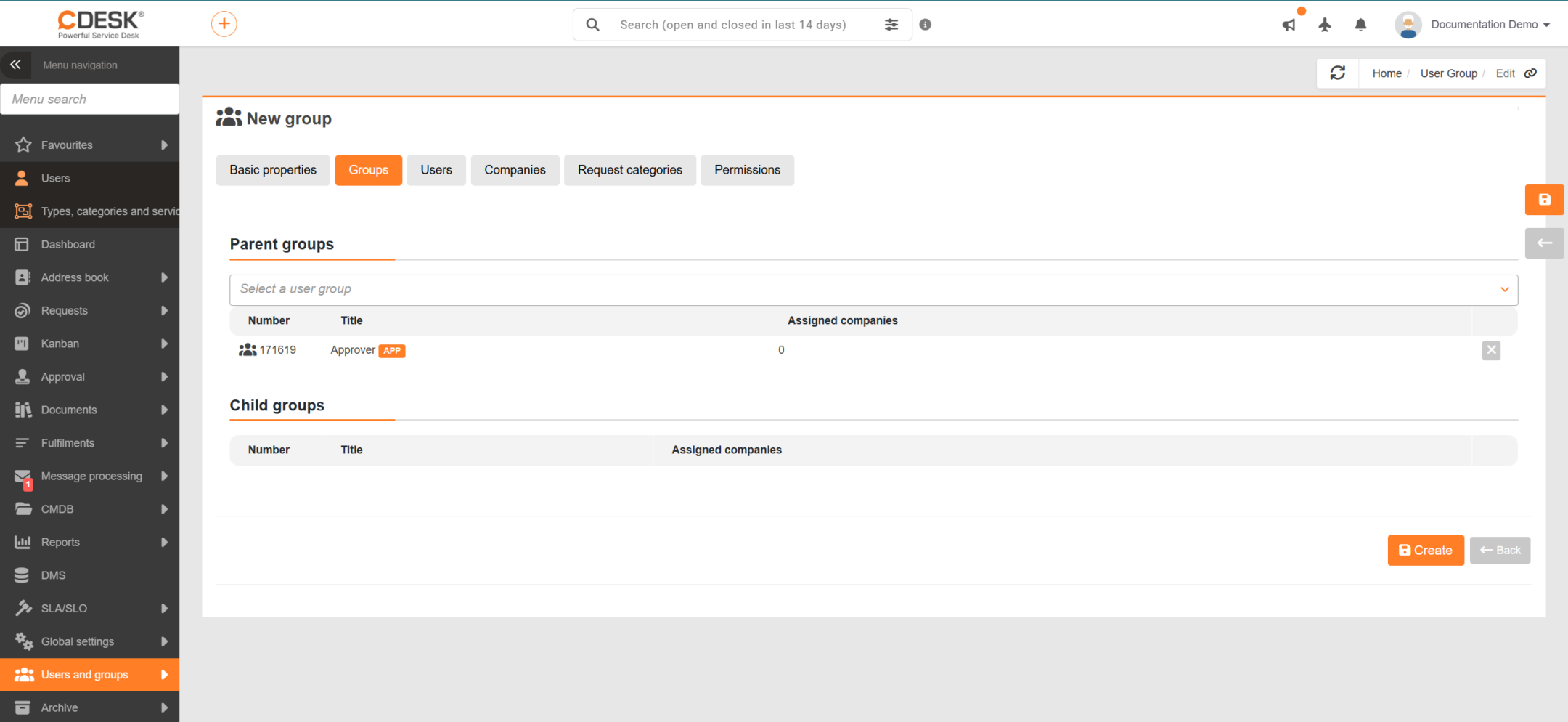This screenshot has height=722, width=1568.
Task: Expand the Users and groups menu
Action: 90,675
